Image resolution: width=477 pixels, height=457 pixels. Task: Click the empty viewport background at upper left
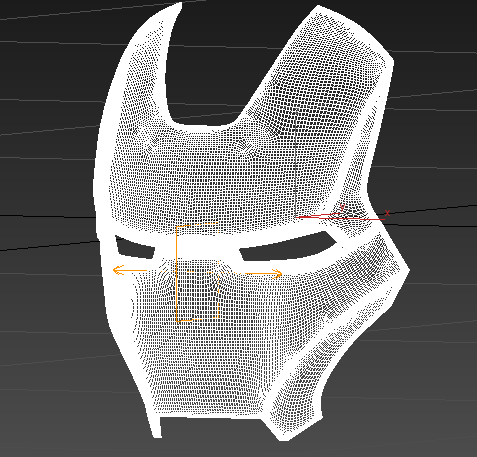(x=50, y=67)
